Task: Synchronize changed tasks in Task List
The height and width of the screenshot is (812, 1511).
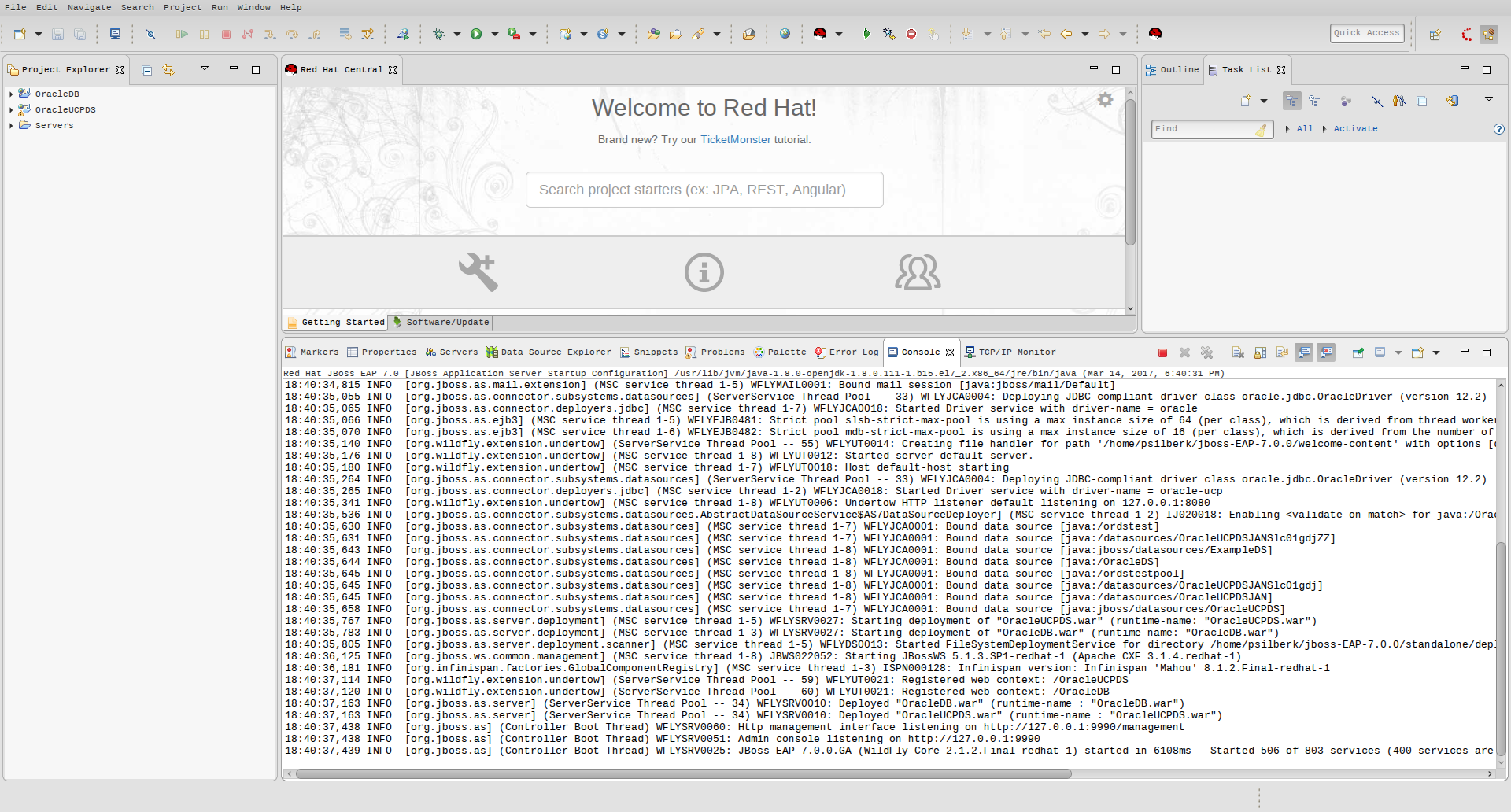Action: tap(1453, 101)
